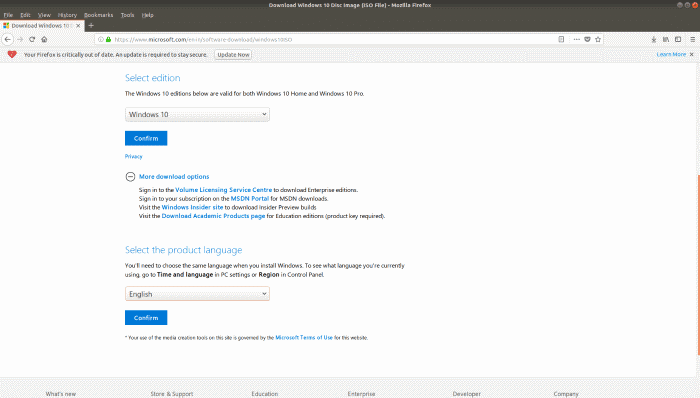Select the Download Windows 10 browser tab
This screenshot has width=700, height=398.
pos(42,26)
